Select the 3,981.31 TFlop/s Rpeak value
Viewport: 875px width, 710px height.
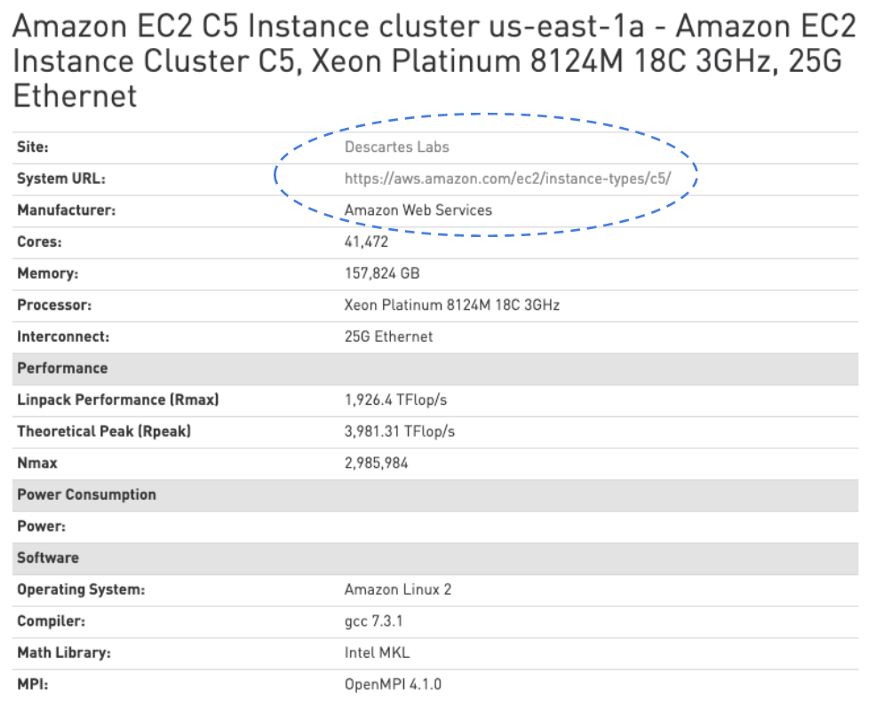[399, 431]
